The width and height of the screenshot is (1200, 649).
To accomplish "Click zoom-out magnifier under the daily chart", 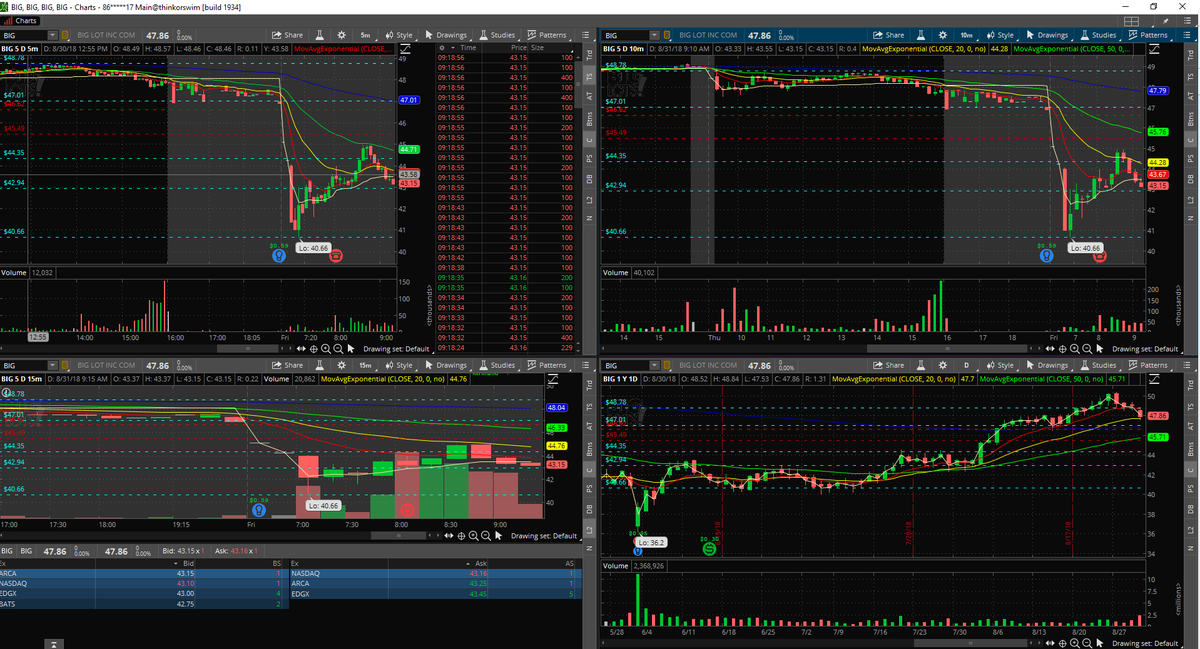I will [x=1089, y=641].
